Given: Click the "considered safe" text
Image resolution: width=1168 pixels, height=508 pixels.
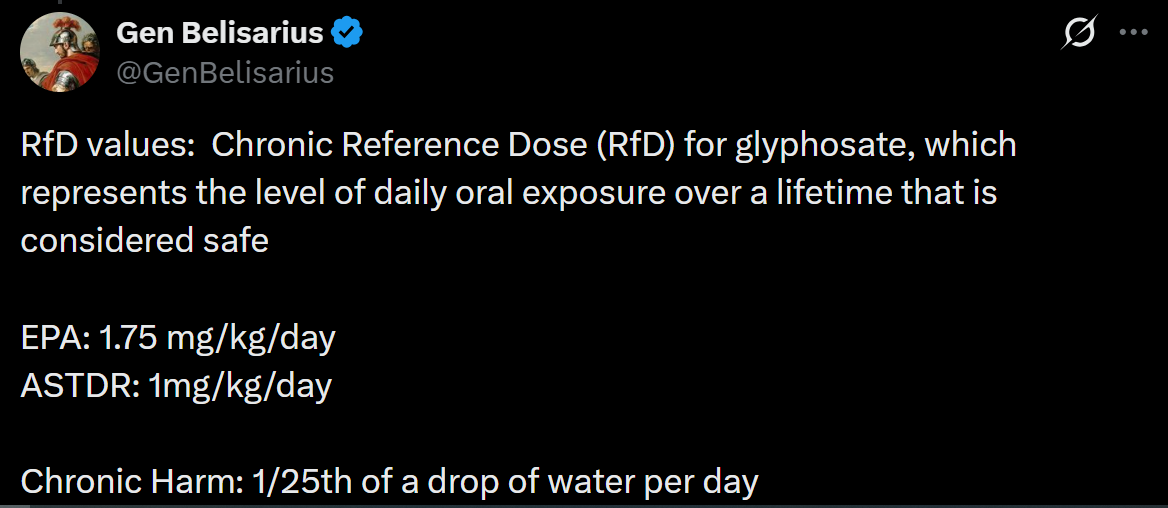Looking at the screenshot, I should point(144,241).
